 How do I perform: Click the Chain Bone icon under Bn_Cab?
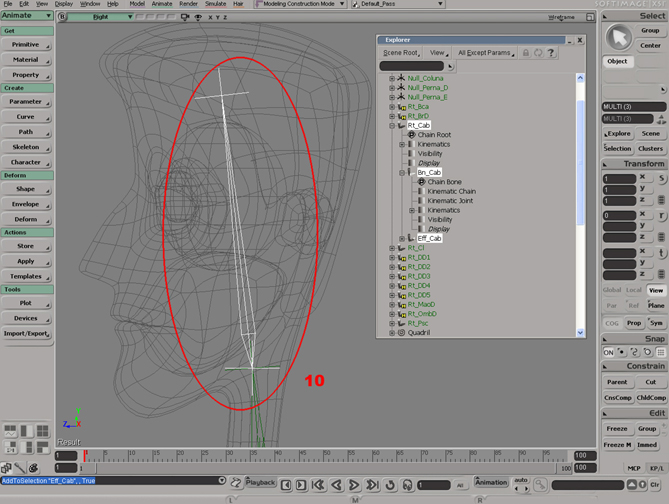coord(421,182)
